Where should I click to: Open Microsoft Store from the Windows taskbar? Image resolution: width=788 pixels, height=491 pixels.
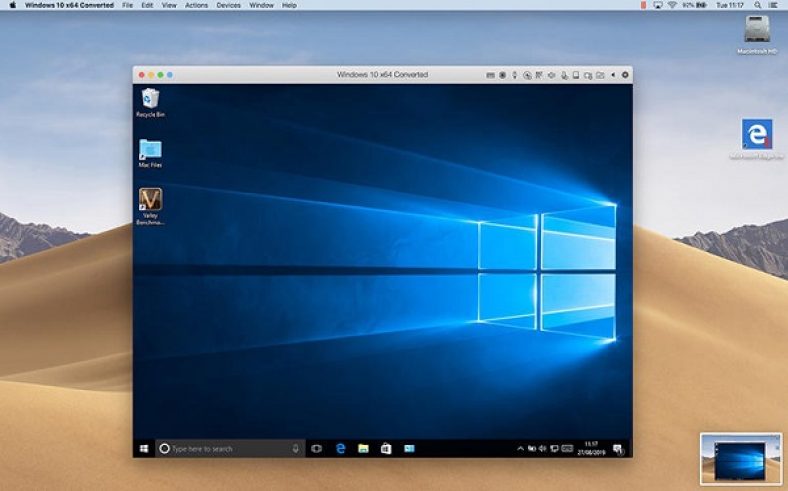pyautogui.click(x=386, y=448)
